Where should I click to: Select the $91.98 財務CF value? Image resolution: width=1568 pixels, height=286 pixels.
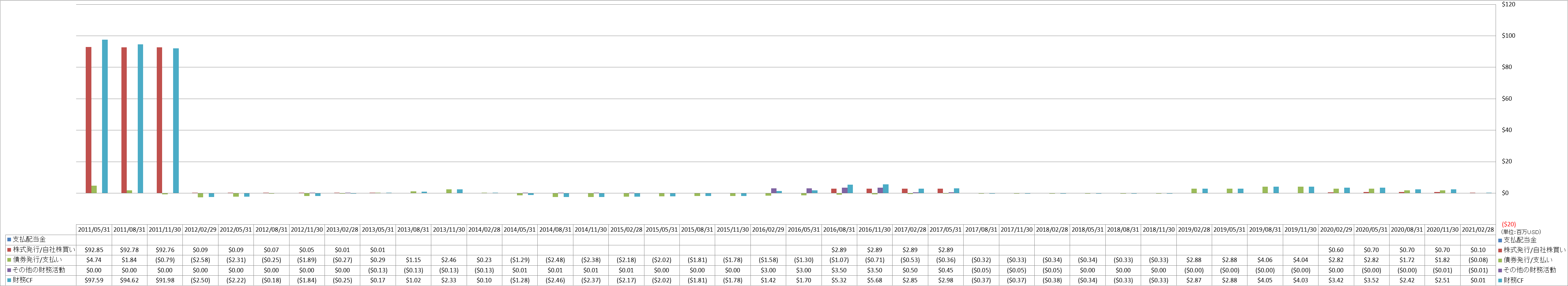pyautogui.click(x=165, y=281)
